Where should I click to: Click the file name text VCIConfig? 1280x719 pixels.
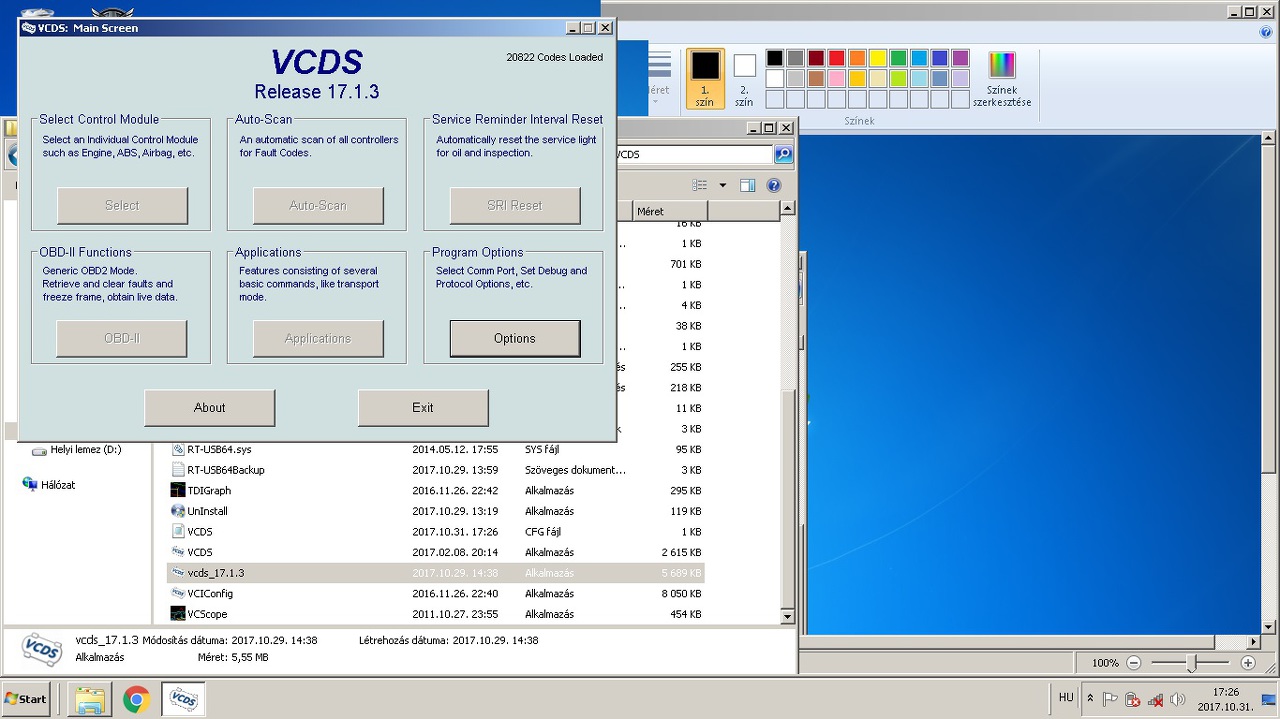pos(210,594)
